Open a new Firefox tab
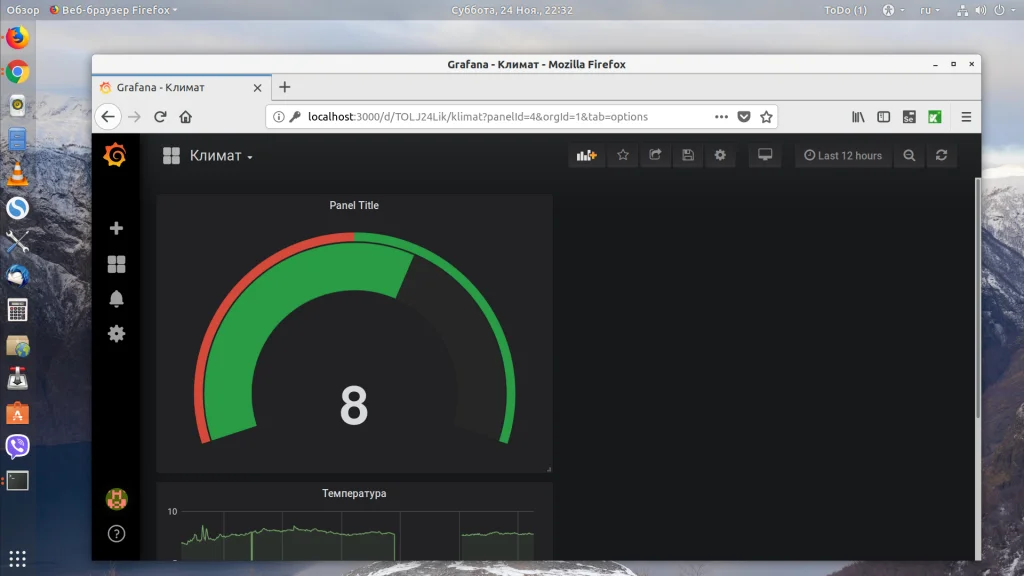 [285, 88]
